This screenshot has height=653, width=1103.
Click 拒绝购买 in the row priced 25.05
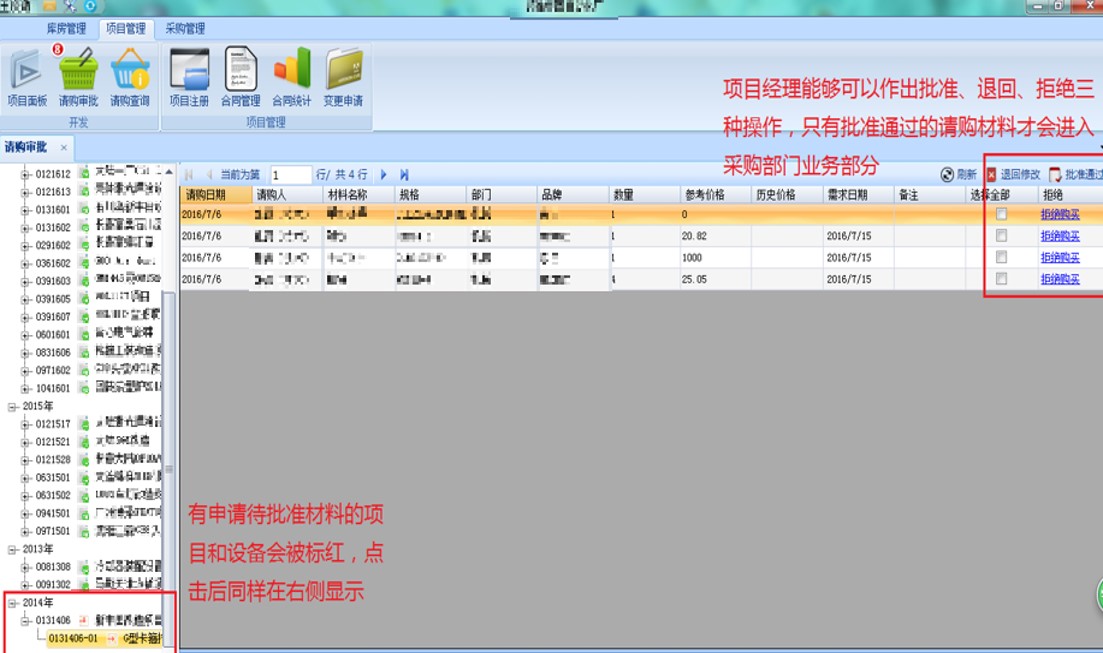click(x=1060, y=279)
